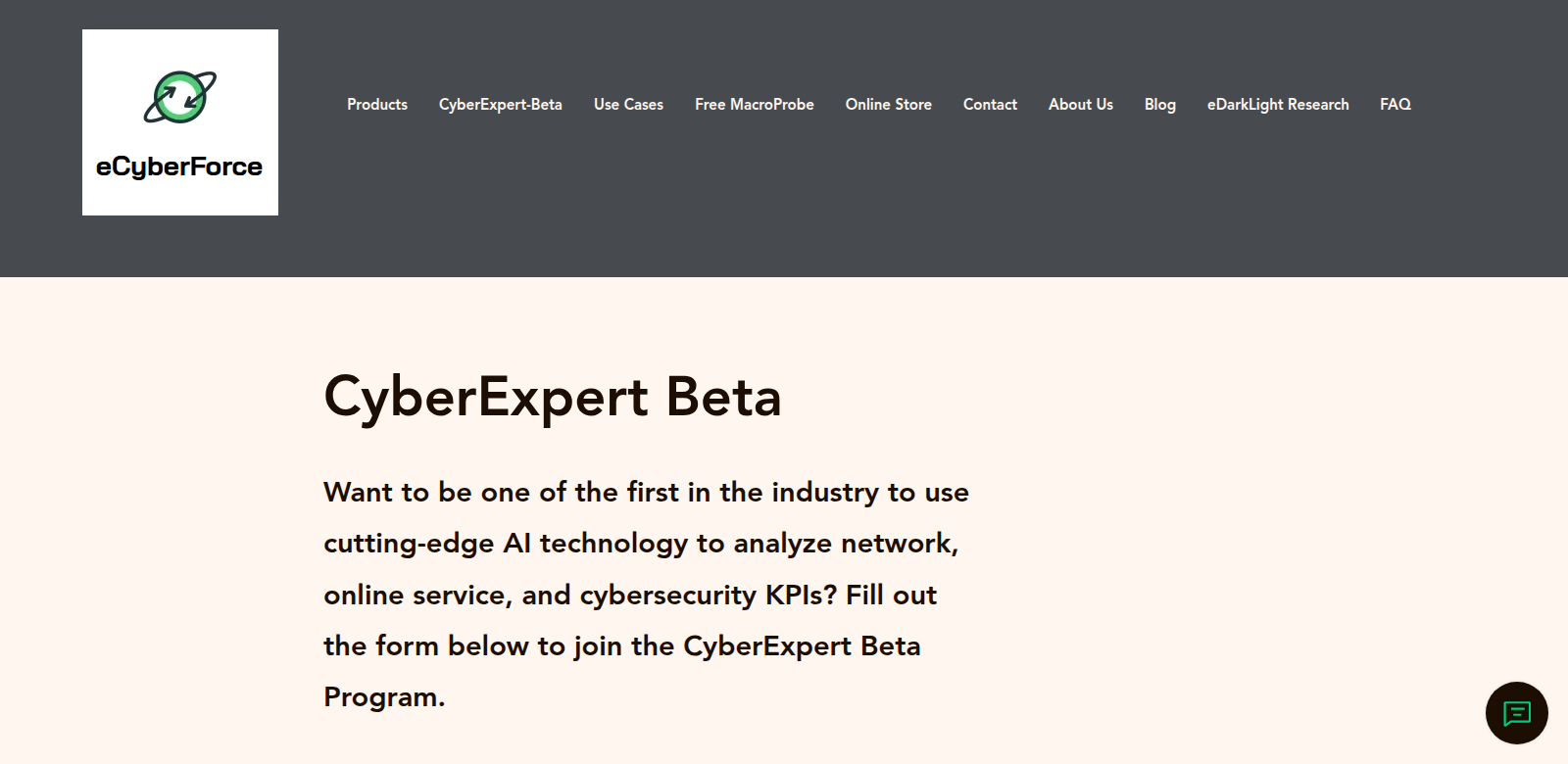
Task: Open the Products menu item
Action: coord(377,104)
